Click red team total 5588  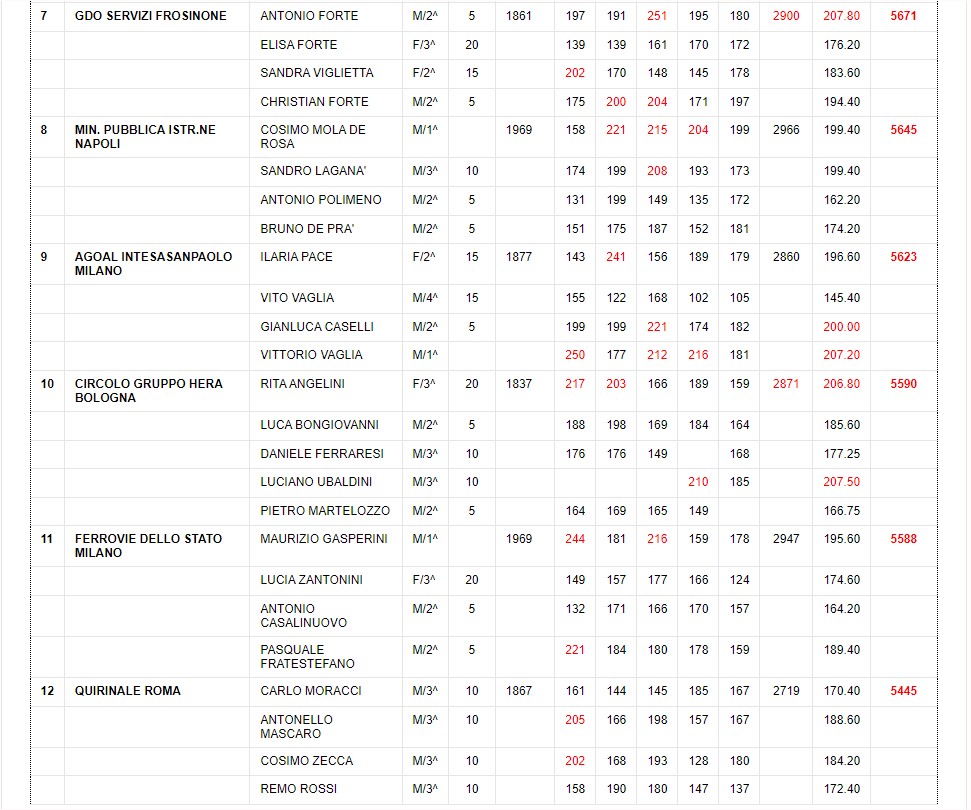point(903,539)
